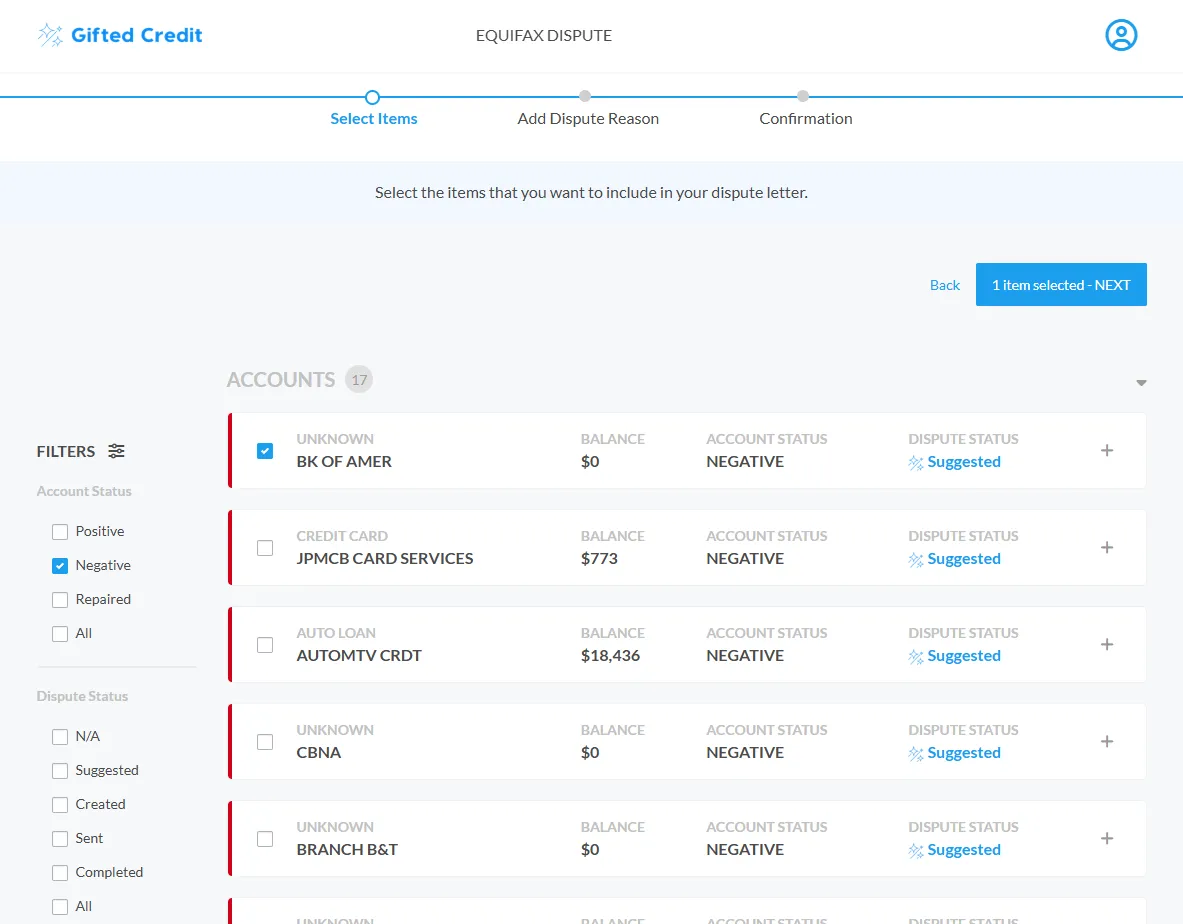Image resolution: width=1183 pixels, height=924 pixels.
Task: Collapse the Accounts section arrow
Action: pos(1142,382)
